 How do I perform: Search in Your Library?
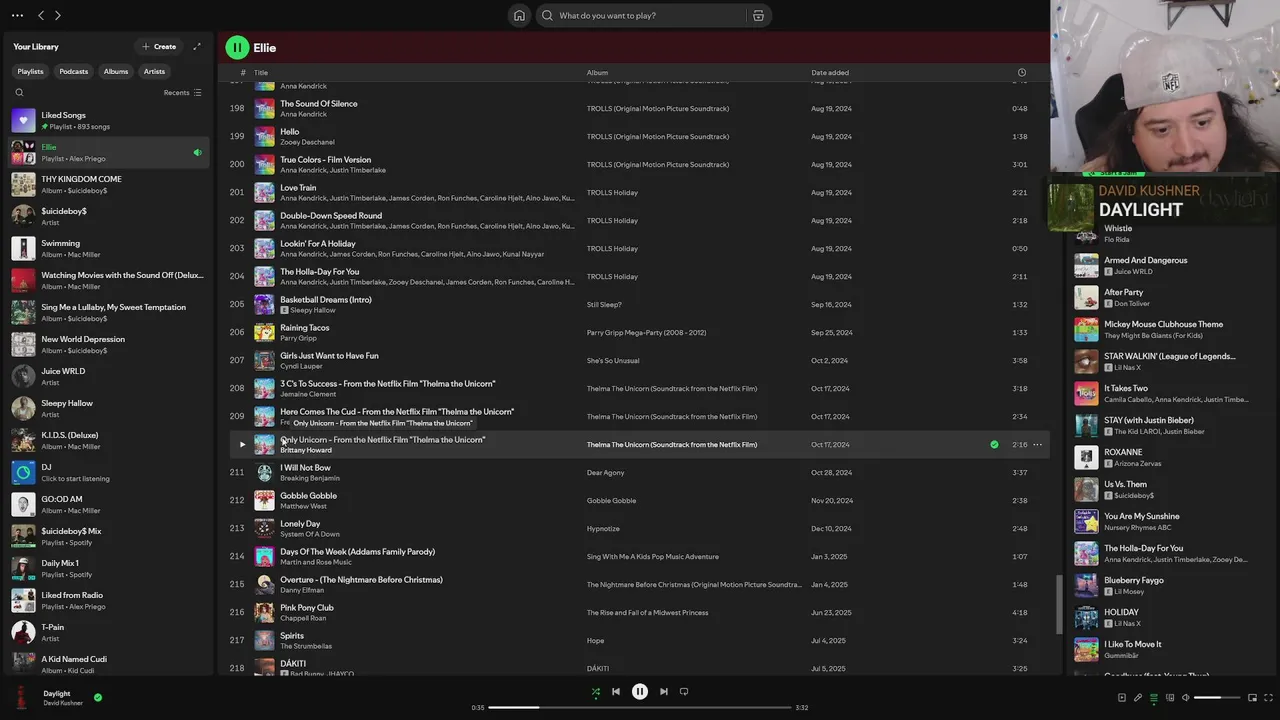tap(19, 92)
